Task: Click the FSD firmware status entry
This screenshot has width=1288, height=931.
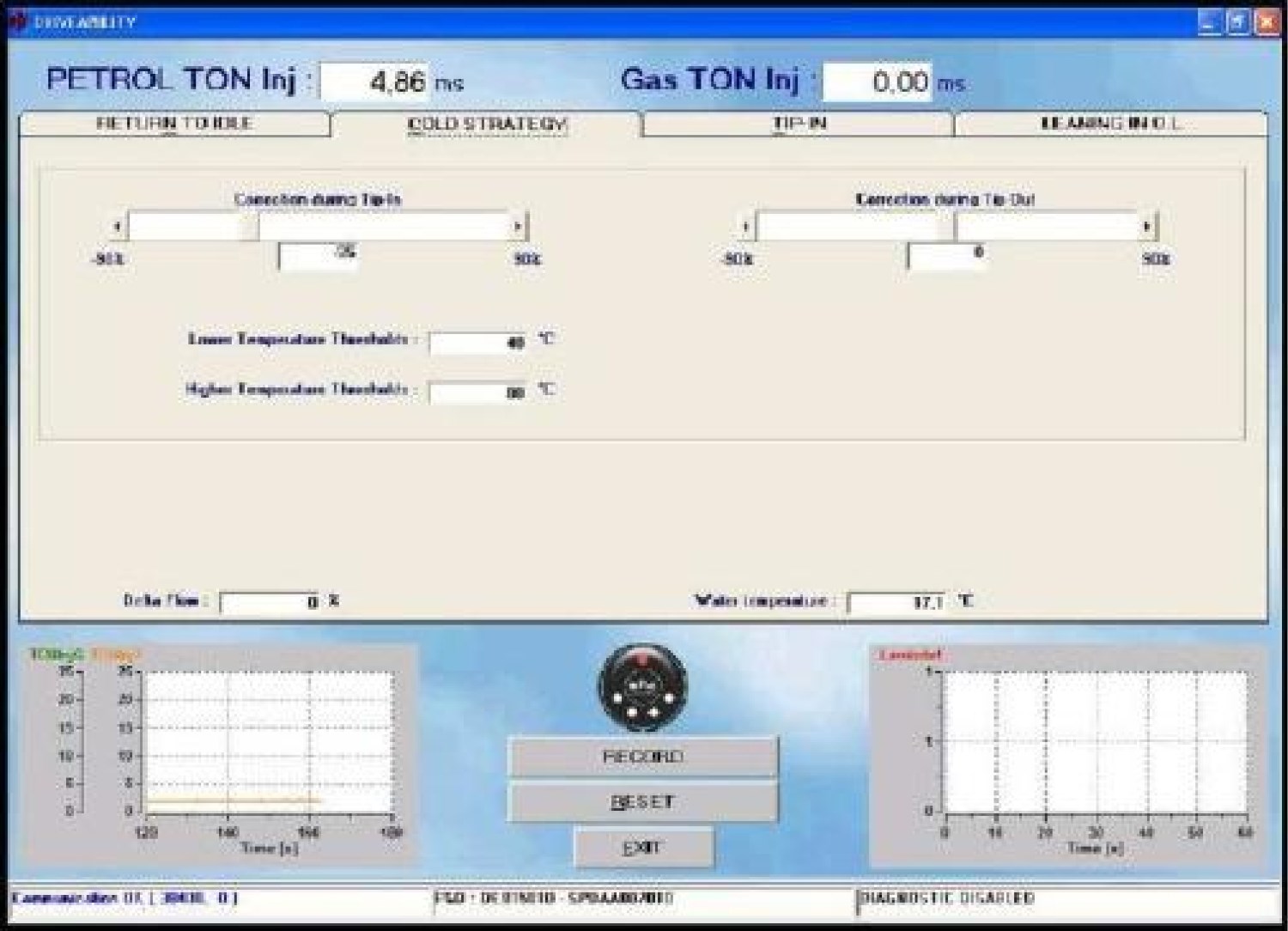Action: point(554,898)
